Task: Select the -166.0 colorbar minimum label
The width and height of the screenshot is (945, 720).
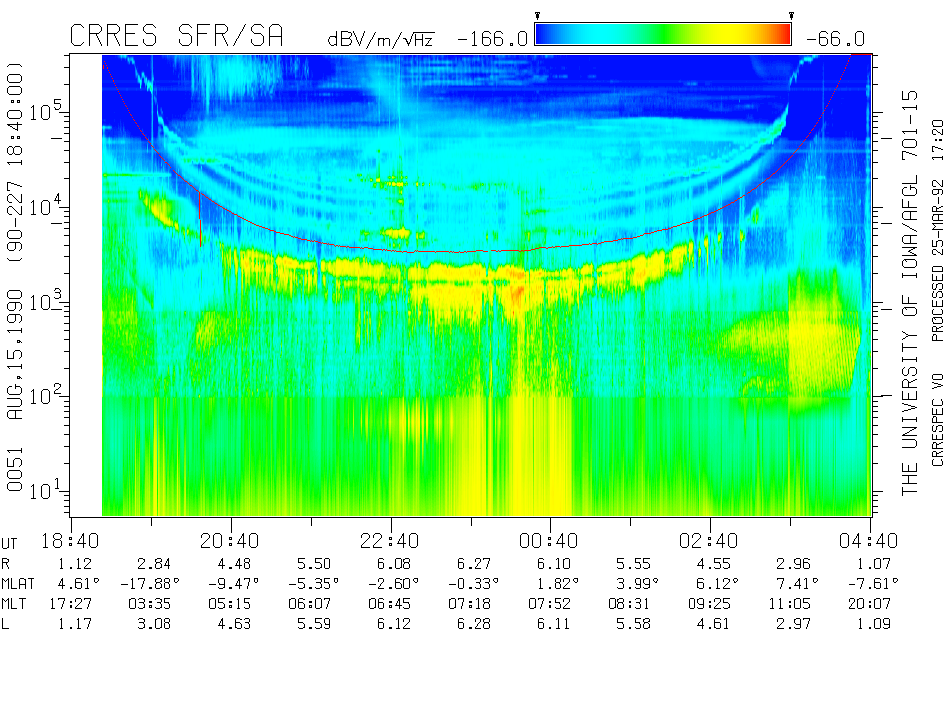Action: coord(492,39)
